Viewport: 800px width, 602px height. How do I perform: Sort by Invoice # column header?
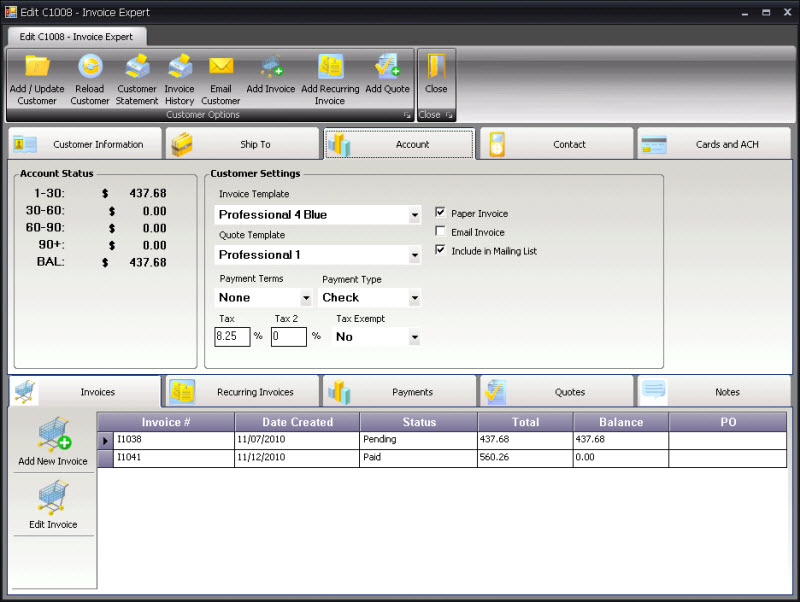166,422
